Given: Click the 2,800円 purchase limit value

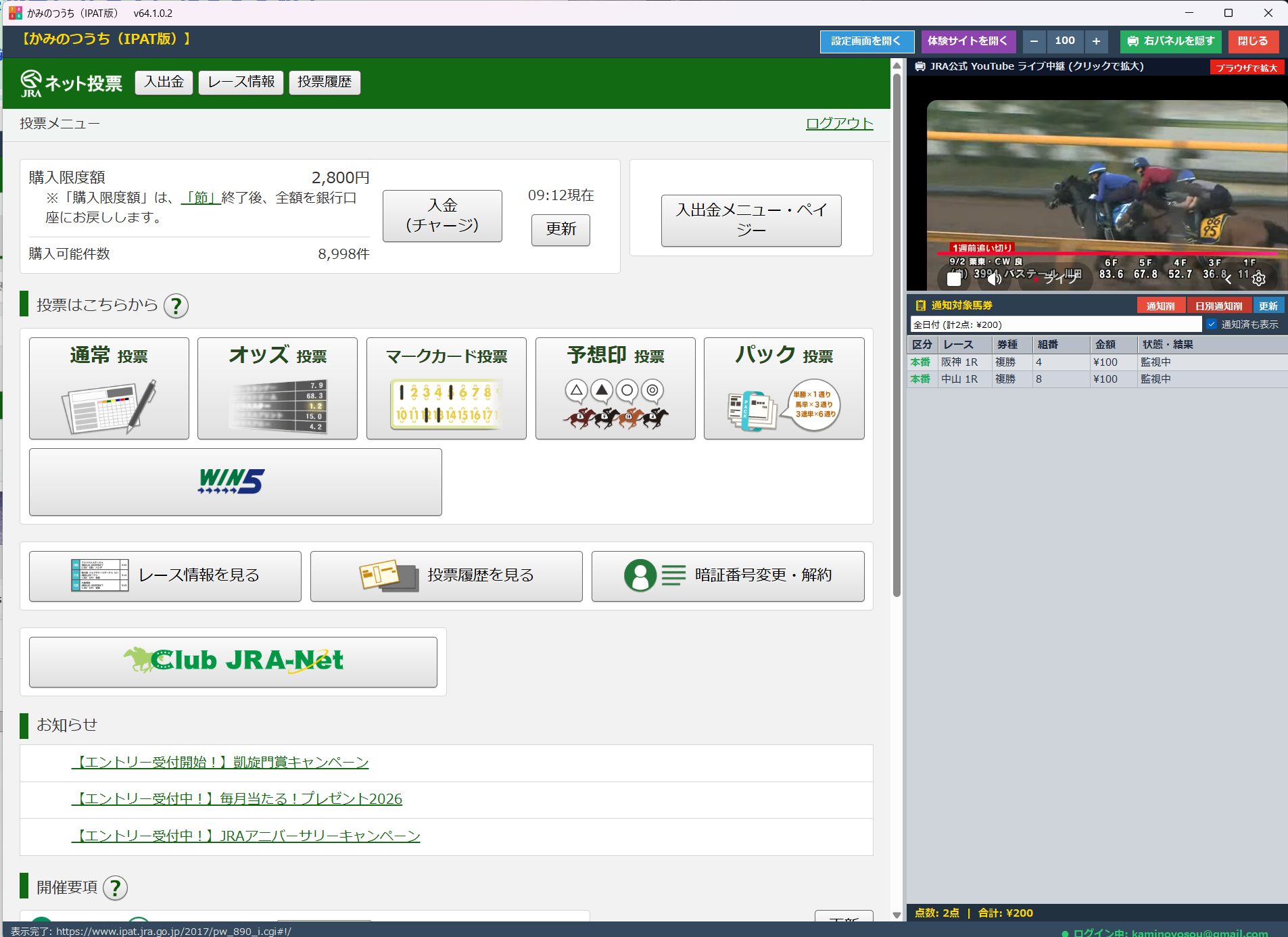Looking at the screenshot, I should 341,178.
